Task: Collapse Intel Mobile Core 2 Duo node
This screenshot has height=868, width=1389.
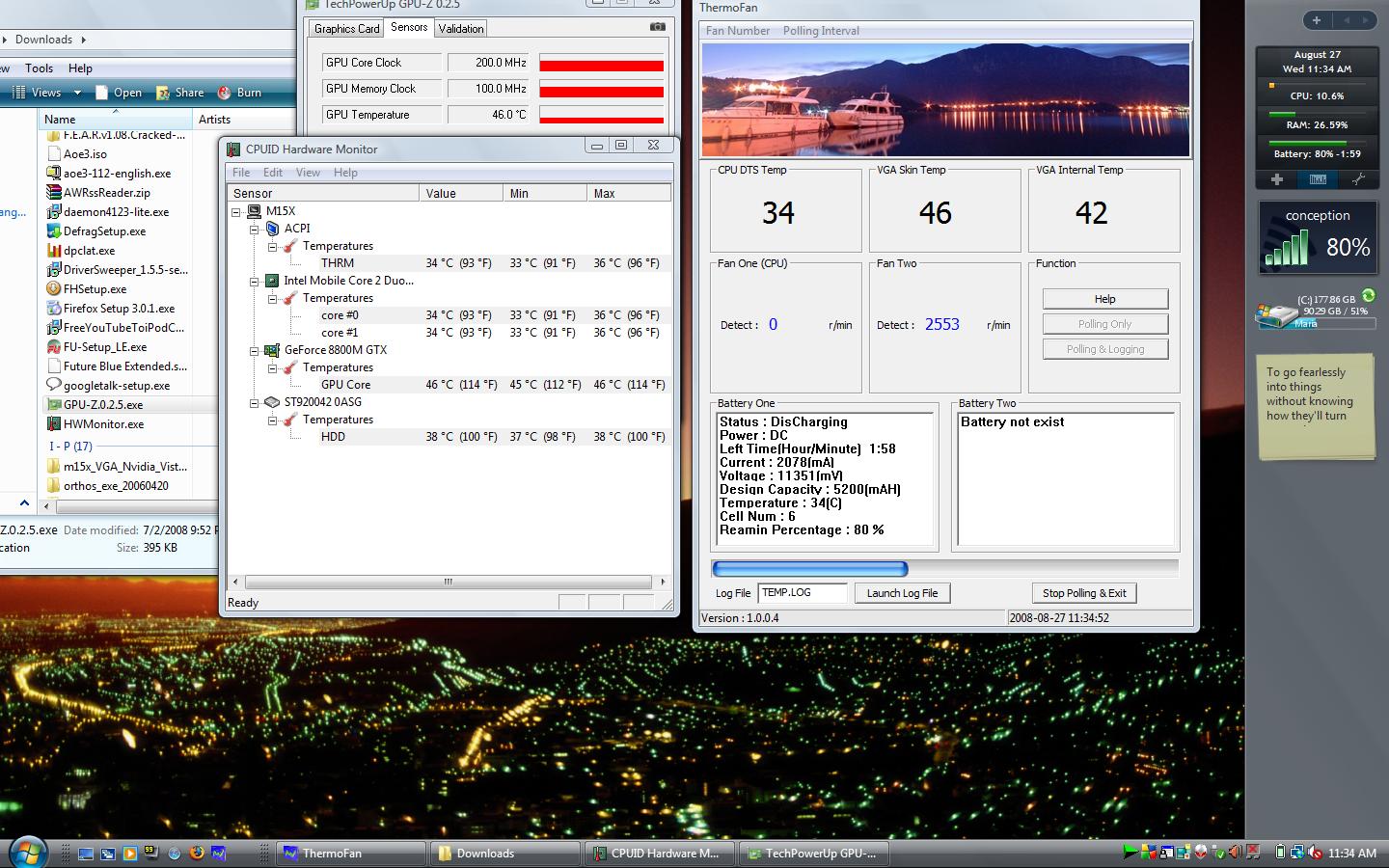Action: click(x=255, y=281)
